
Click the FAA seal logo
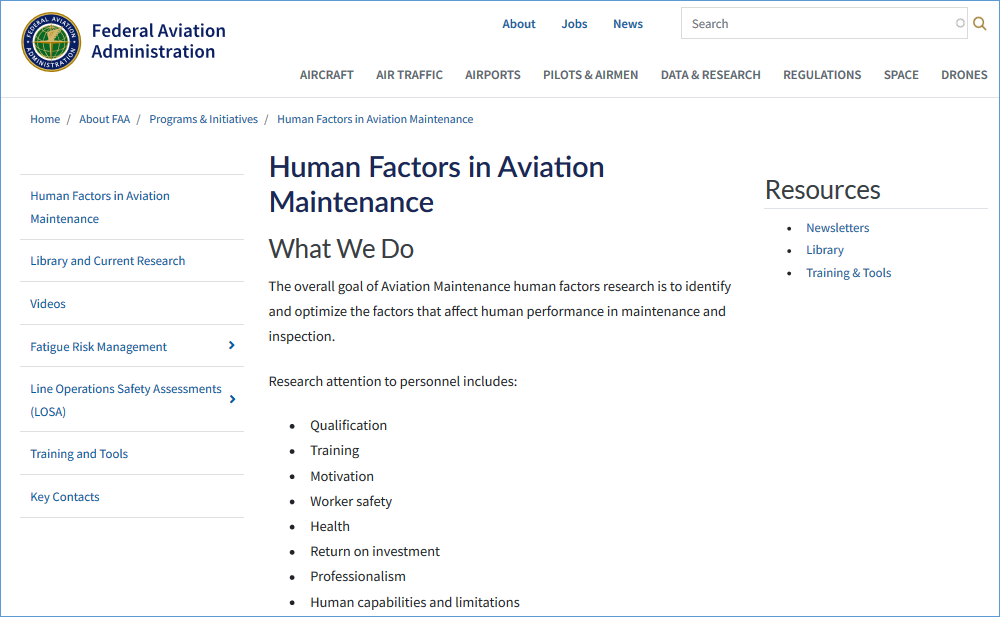[50, 43]
